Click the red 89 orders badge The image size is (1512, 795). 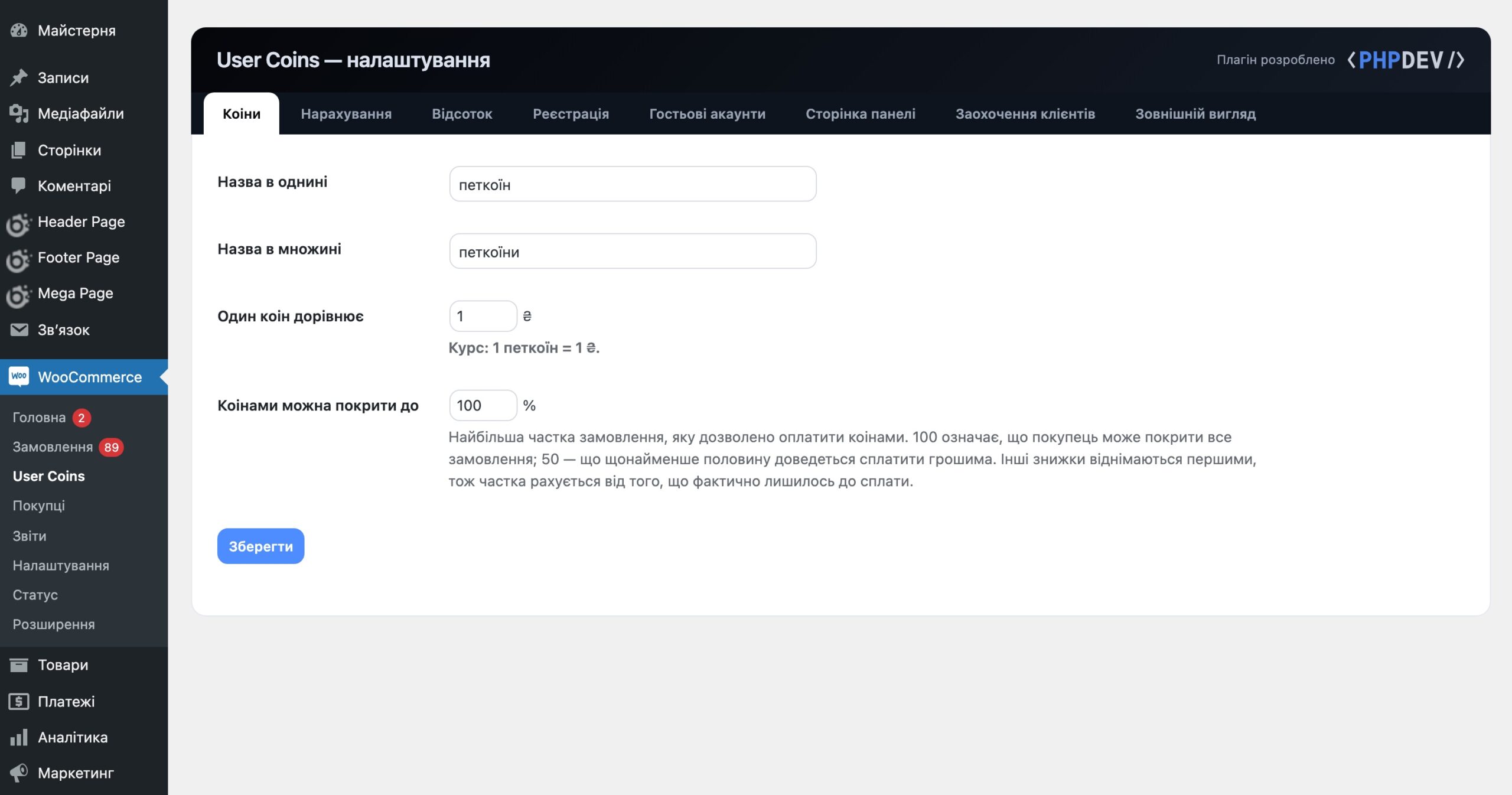(111, 447)
